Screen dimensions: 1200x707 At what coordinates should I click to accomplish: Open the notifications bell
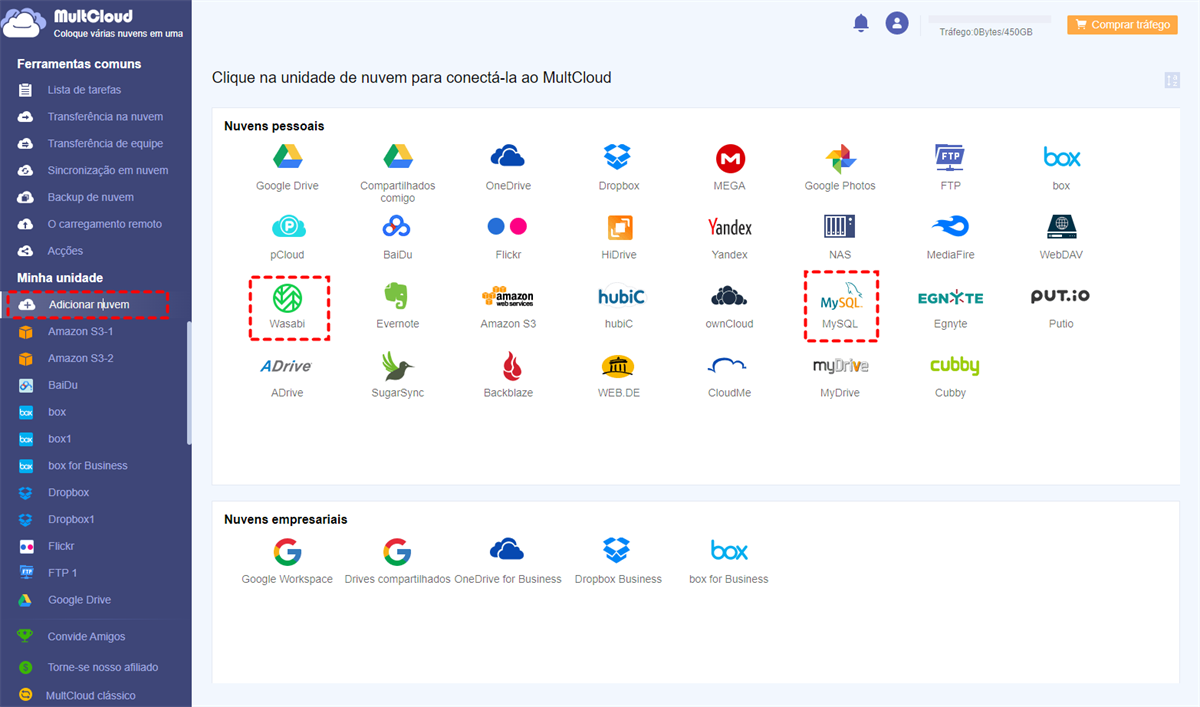pyautogui.click(x=861, y=23)
